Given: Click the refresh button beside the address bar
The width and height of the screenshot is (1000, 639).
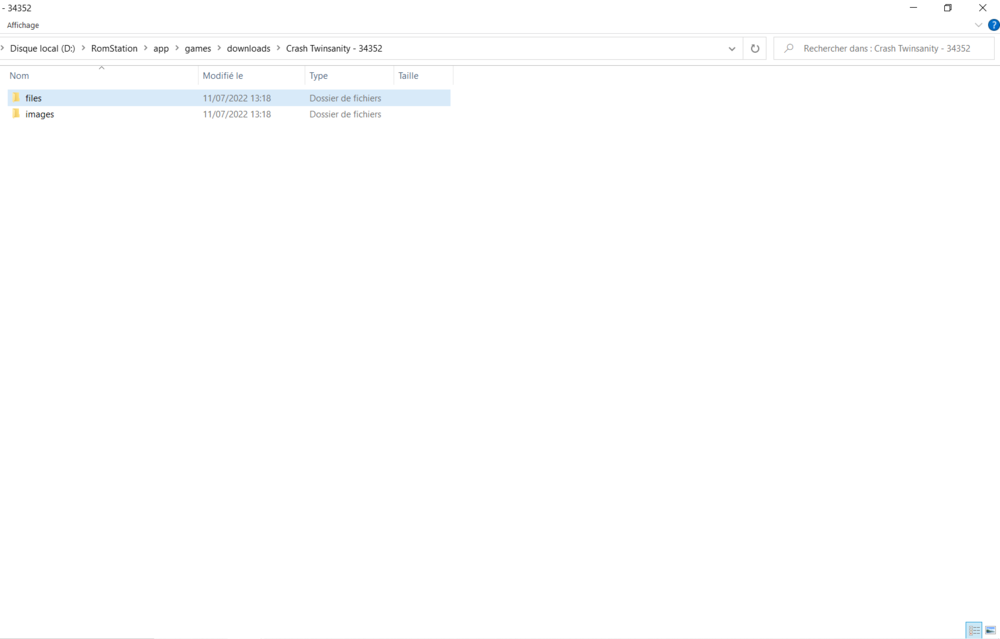Looking at the screenshot, I should pyautogui.click(x=755, y=48).
